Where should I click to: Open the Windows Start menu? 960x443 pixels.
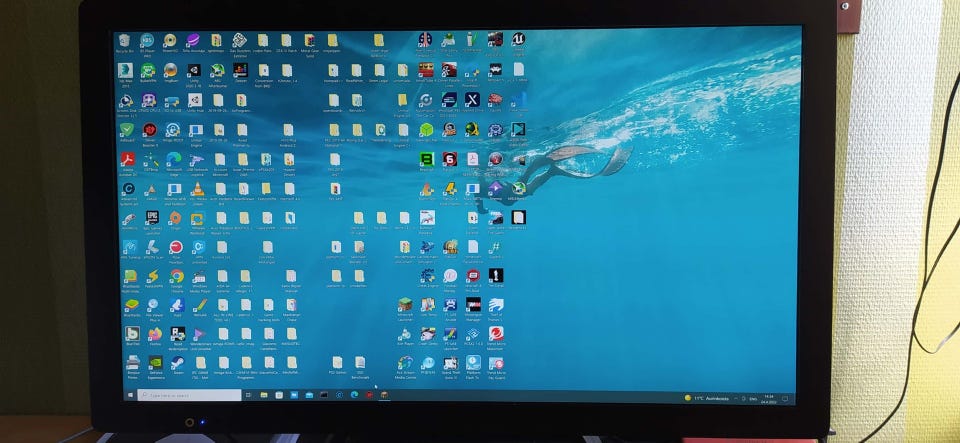[x=130, y=395]
